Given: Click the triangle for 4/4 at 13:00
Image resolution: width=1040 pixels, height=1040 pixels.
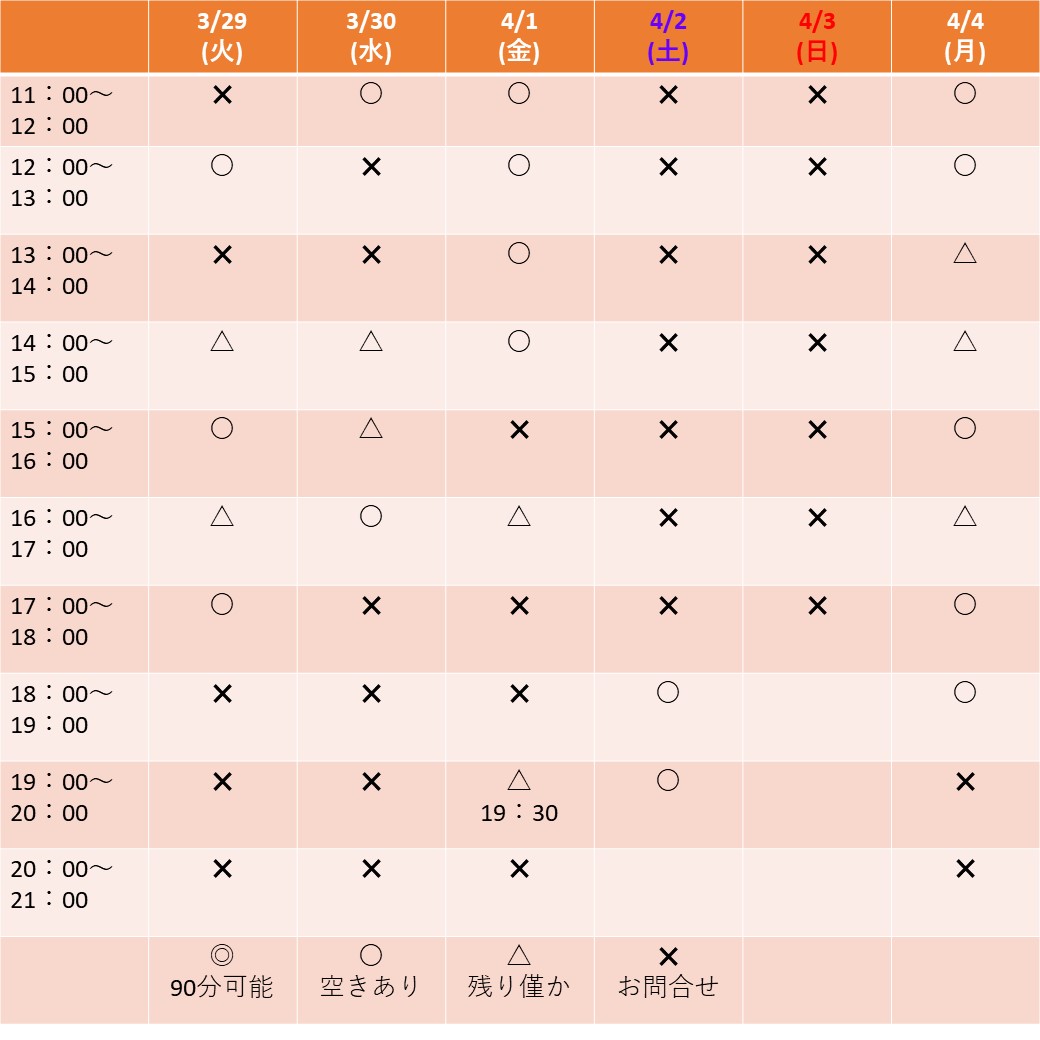Looking at the screenshot, I should click(x=964, y=253).
